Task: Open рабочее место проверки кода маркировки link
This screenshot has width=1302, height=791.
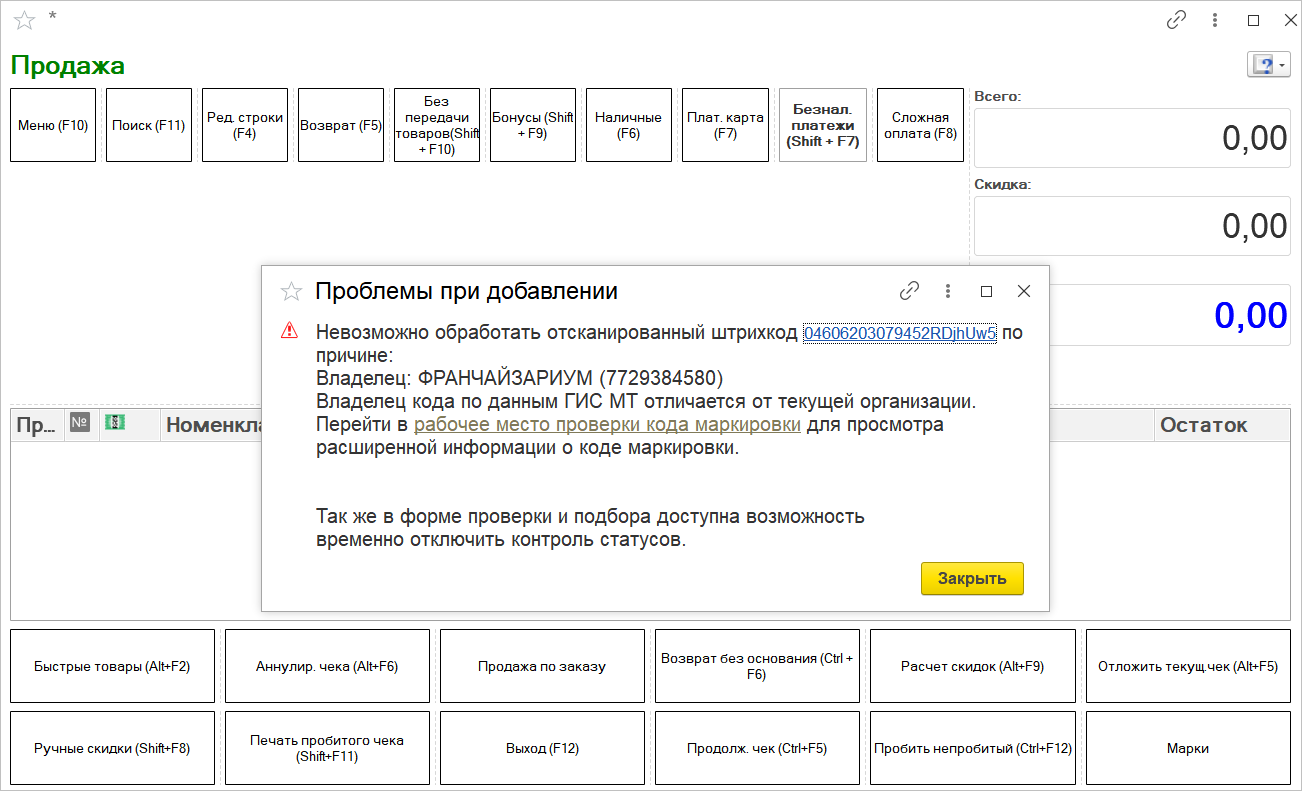Action: pos(607,424)
